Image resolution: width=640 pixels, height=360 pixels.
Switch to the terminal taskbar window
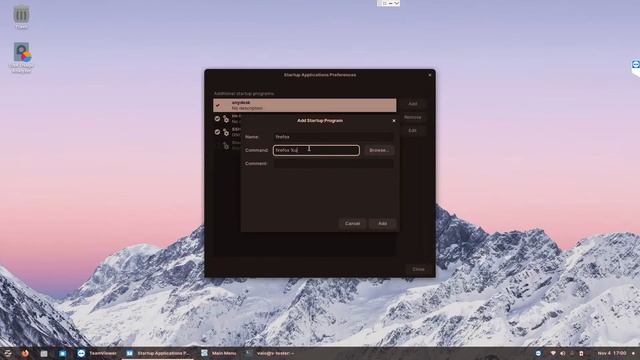click(x=269, y=353)
